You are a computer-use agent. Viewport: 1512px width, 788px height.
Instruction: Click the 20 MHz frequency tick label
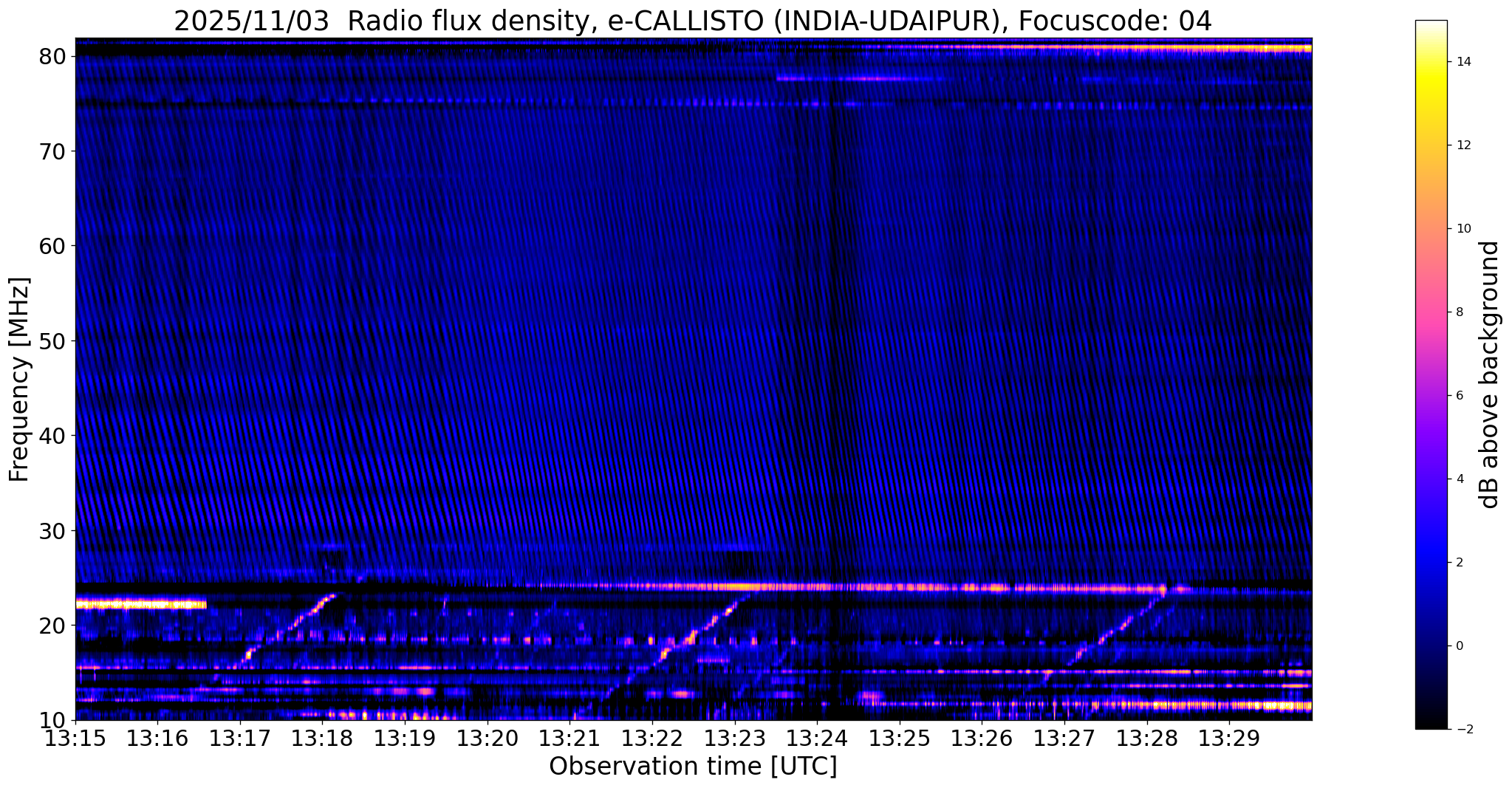52,626
